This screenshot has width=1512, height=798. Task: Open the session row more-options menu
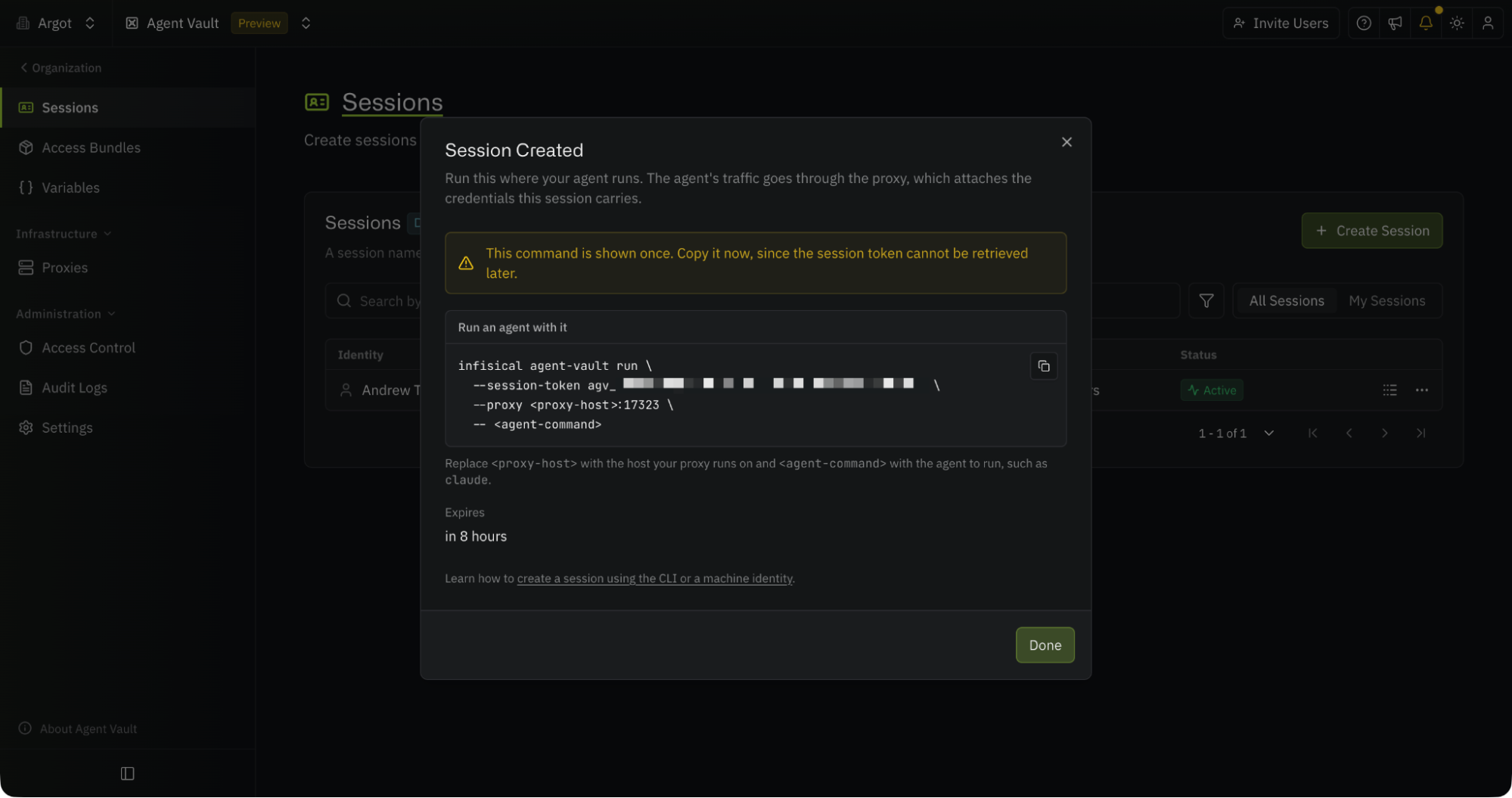point(1421,390)
